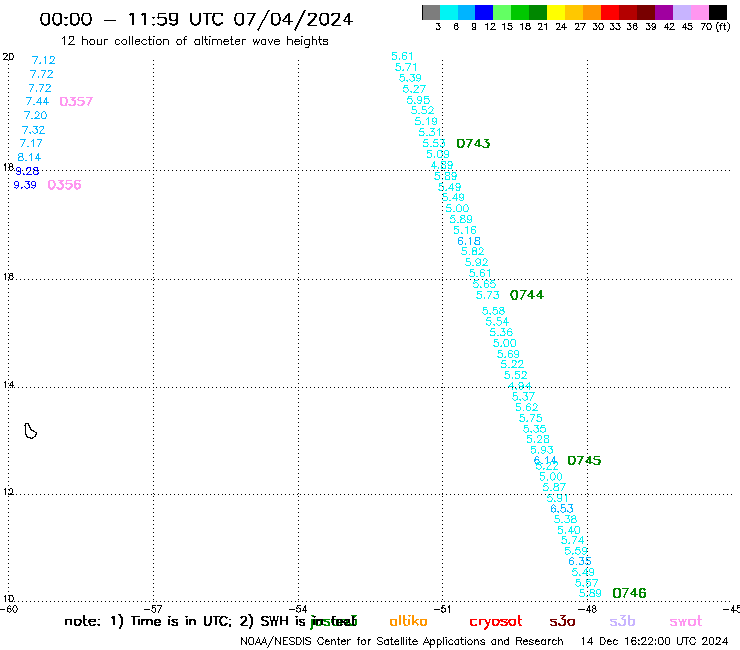Pick the dark blue color scale swatch
Screen dimensions: 740x650
point(484,12)
